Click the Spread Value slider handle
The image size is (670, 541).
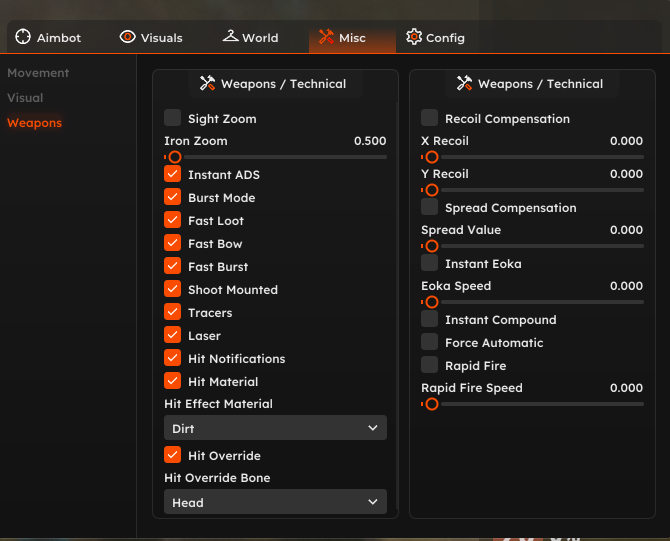click(x=432, y=246)
